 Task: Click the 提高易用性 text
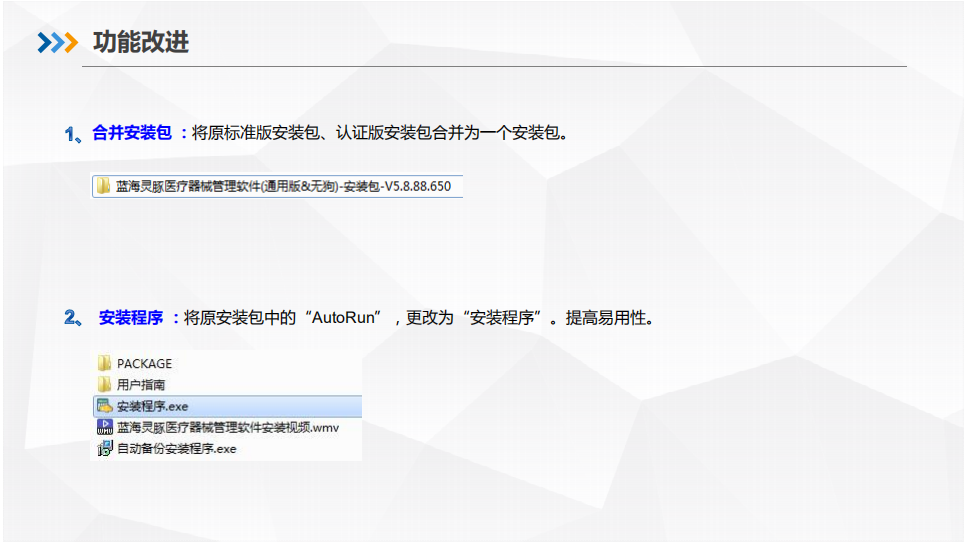point(607,318)
